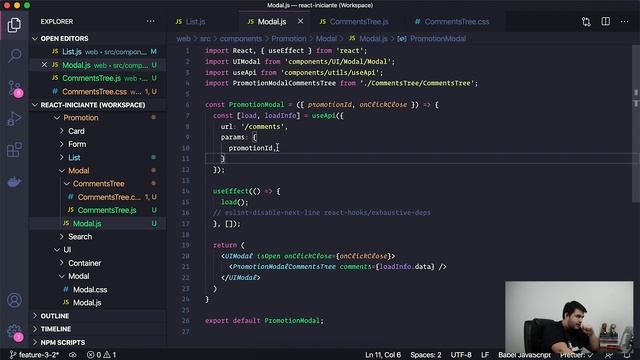Expand the Form folder
The width and height of the screenshot is (640, 360).
(77, 144)
